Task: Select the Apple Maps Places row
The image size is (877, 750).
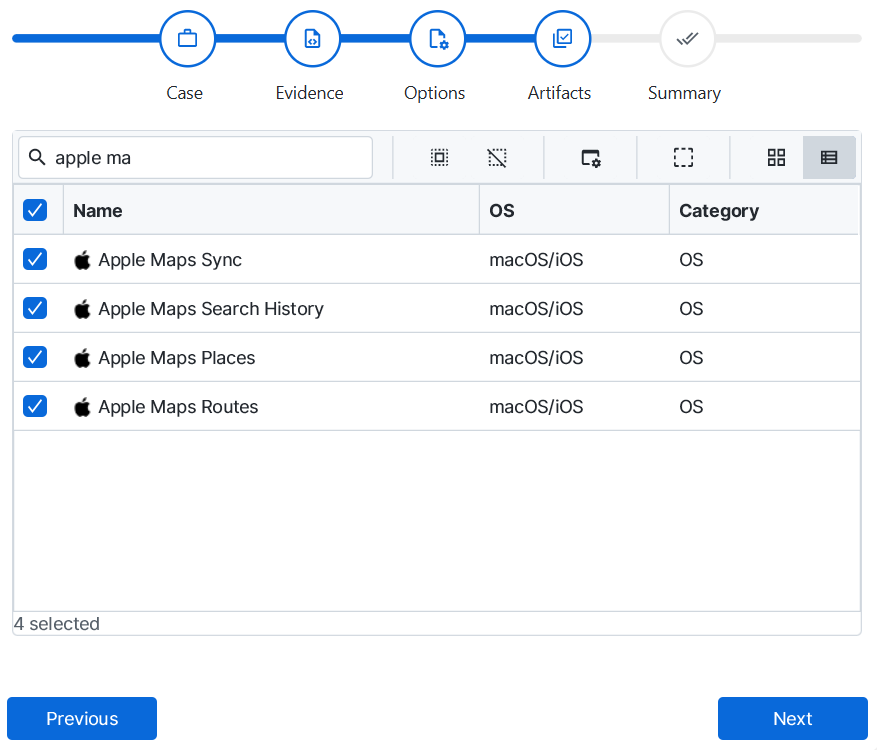Action: pos(177,358)
